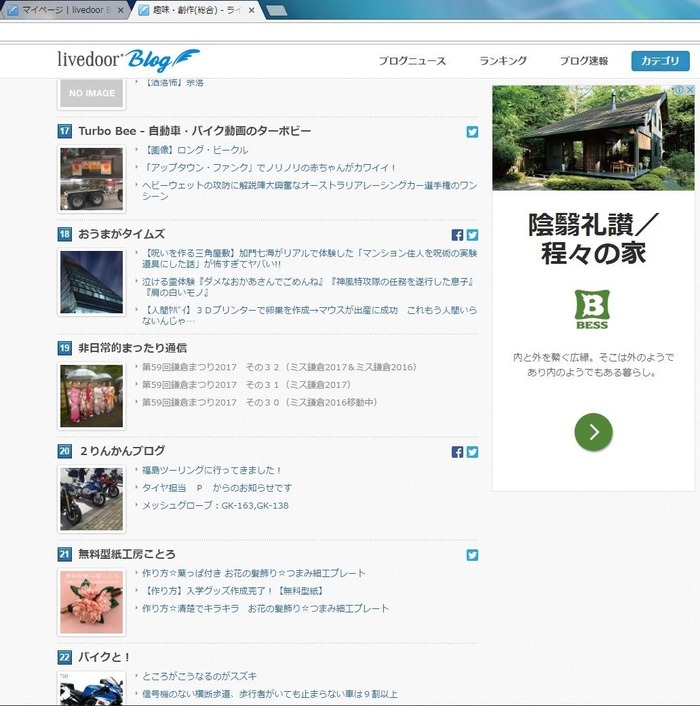This screenshot has width=700, height=706.
Task: Open Twitter link for Turbo Bee blog
Action: tap(472, 132)
